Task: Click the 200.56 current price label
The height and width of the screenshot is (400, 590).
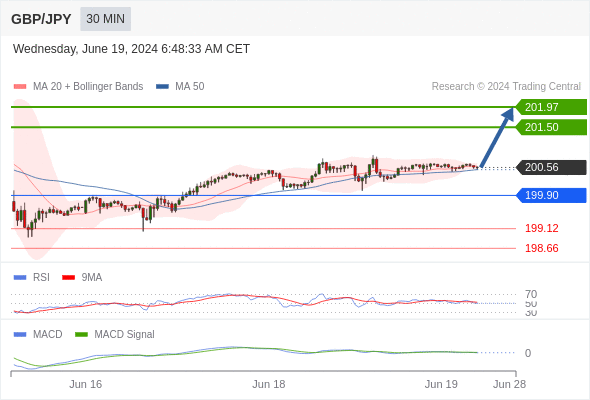Action: click(551, 167)
